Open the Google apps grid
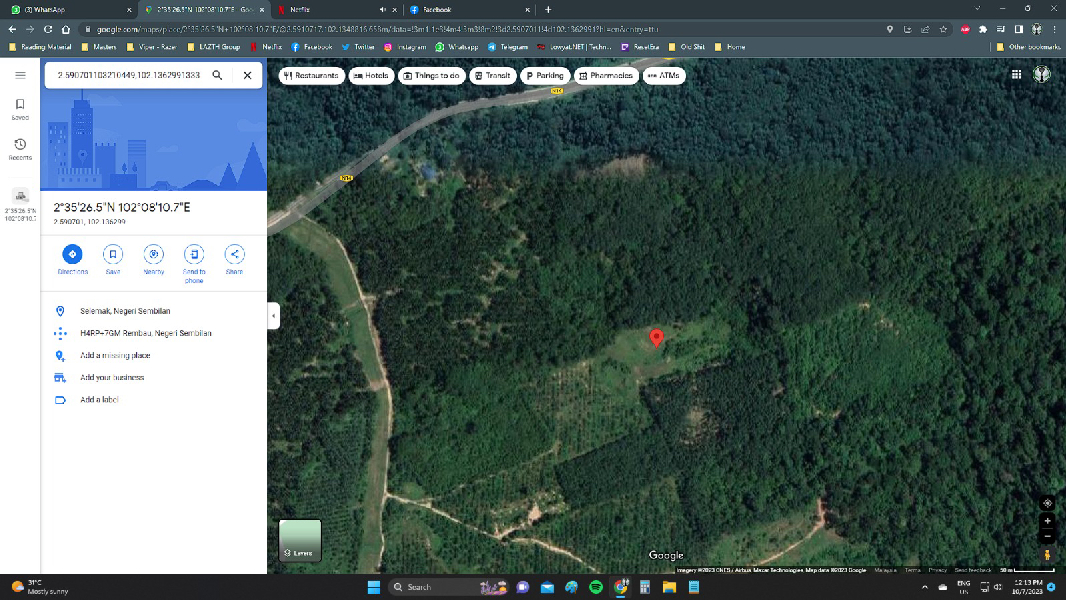 [x=1016, y=75]
